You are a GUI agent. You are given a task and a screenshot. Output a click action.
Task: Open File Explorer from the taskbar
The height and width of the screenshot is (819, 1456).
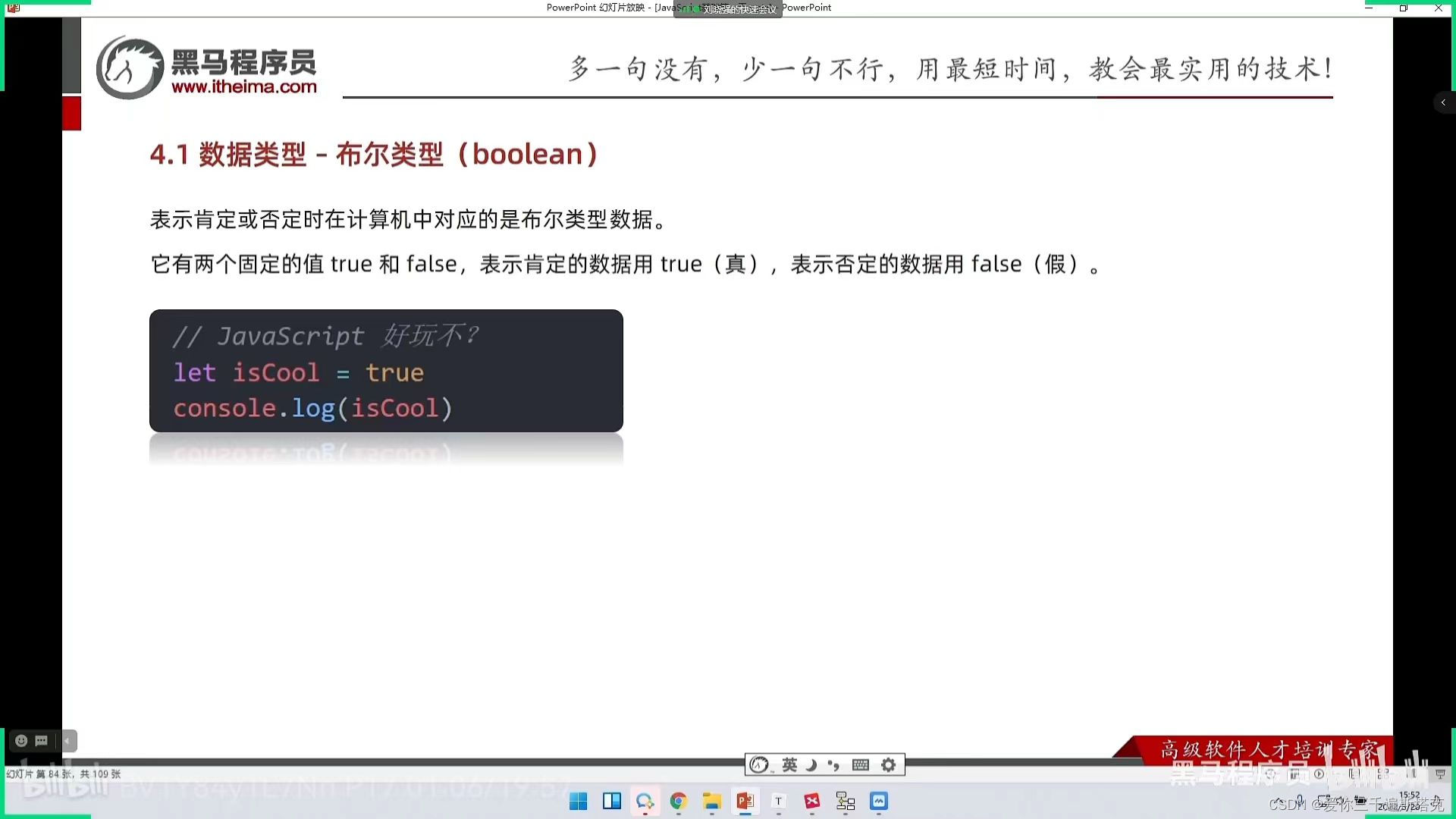coord(711,802)
